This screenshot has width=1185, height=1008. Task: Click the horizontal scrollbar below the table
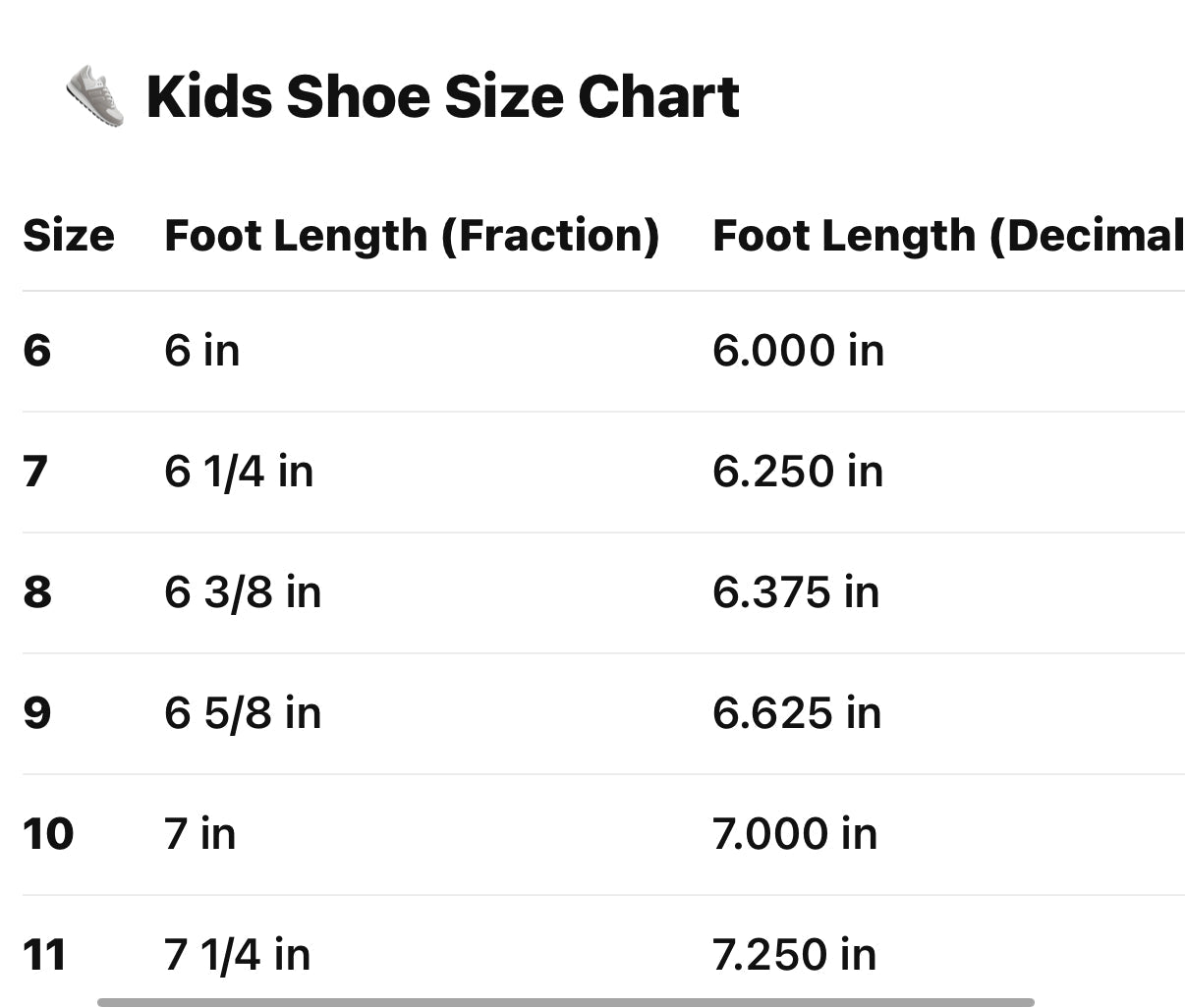point(565,1002)
